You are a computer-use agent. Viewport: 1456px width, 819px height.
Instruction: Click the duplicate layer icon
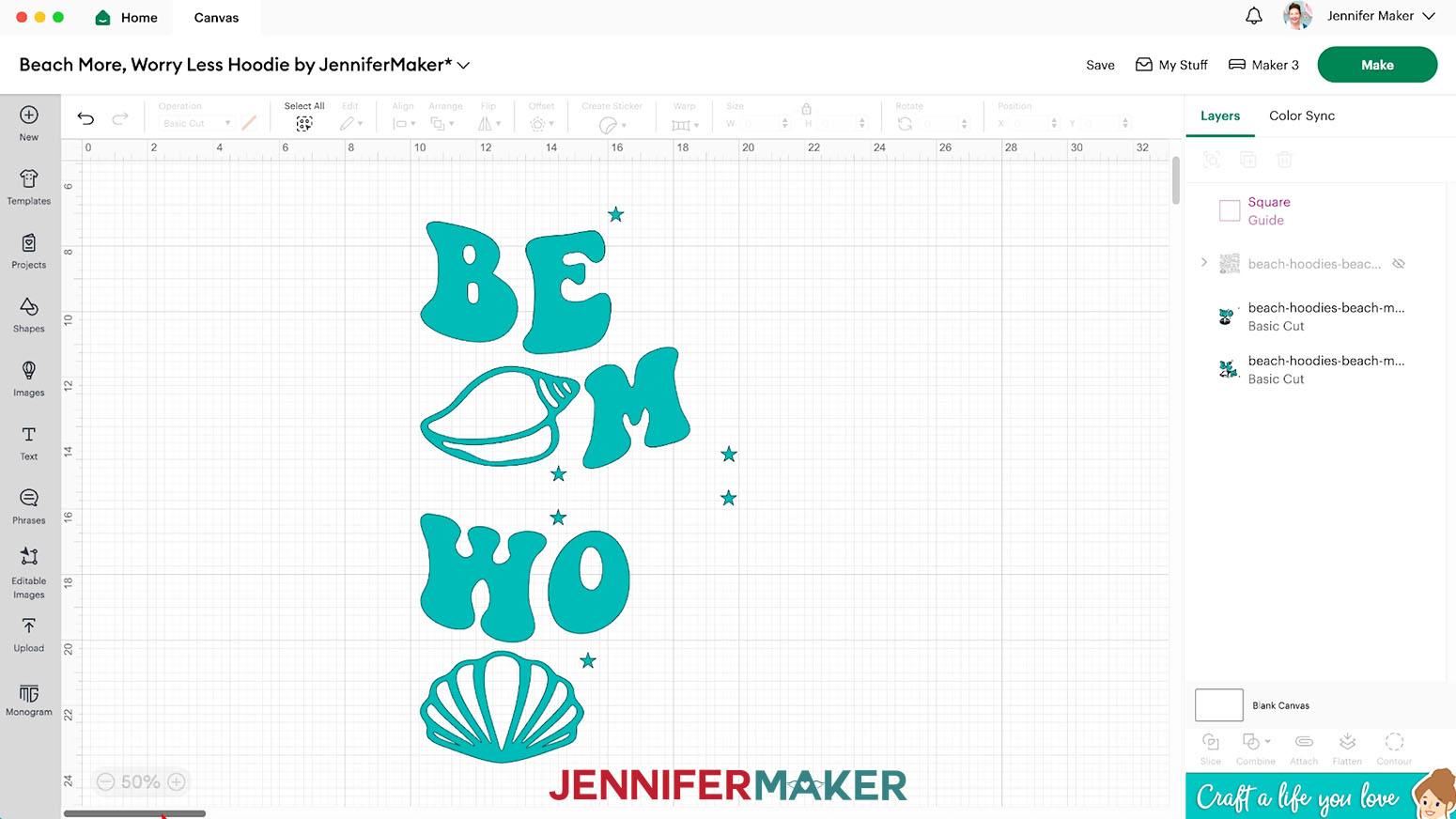[x=1248, y=160]
